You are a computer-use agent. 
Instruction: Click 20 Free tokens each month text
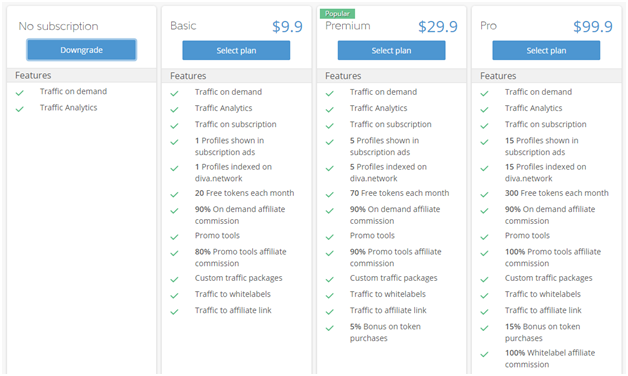[245, 193]
